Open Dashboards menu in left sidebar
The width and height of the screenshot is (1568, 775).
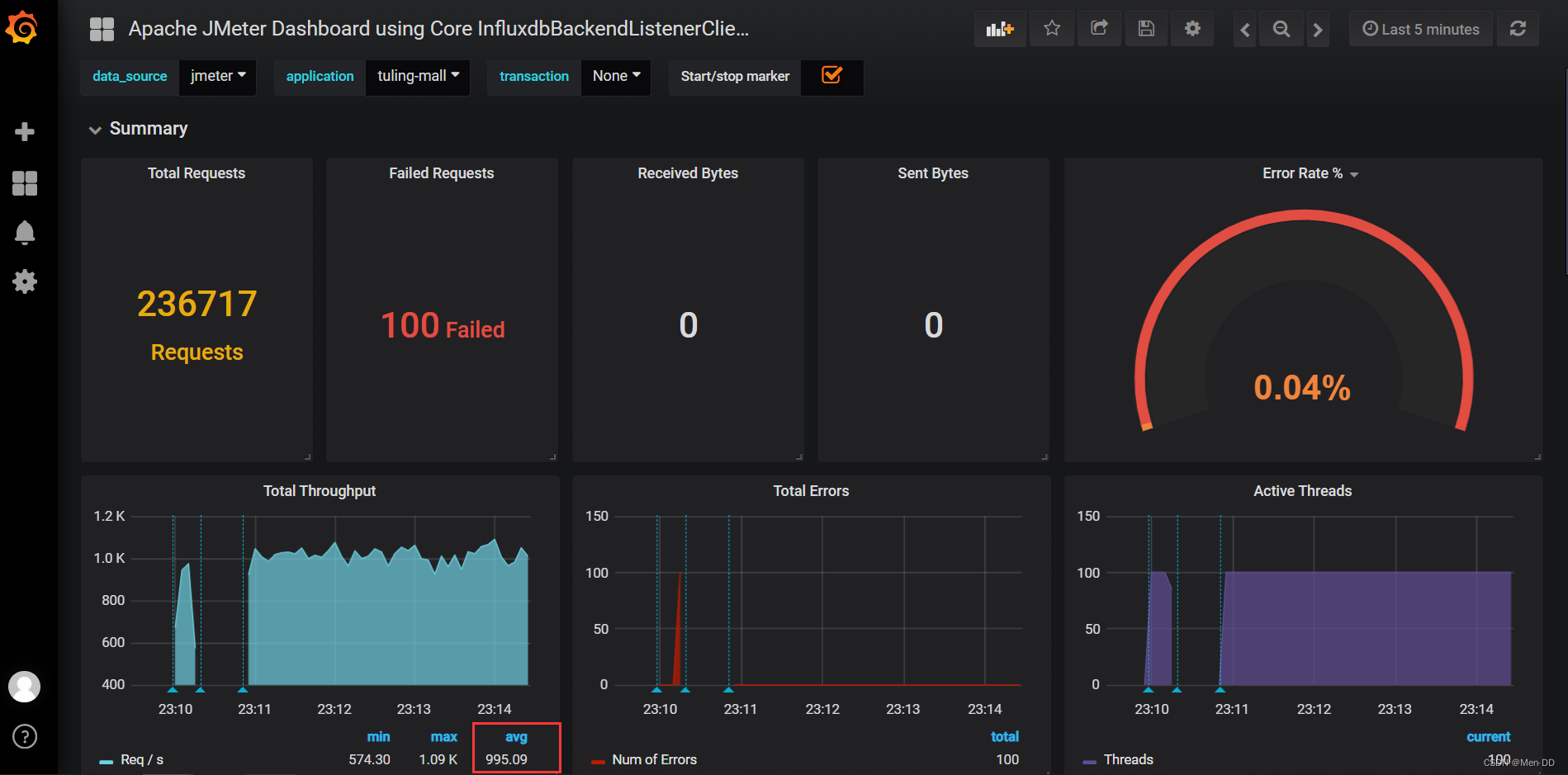[25, 183]
